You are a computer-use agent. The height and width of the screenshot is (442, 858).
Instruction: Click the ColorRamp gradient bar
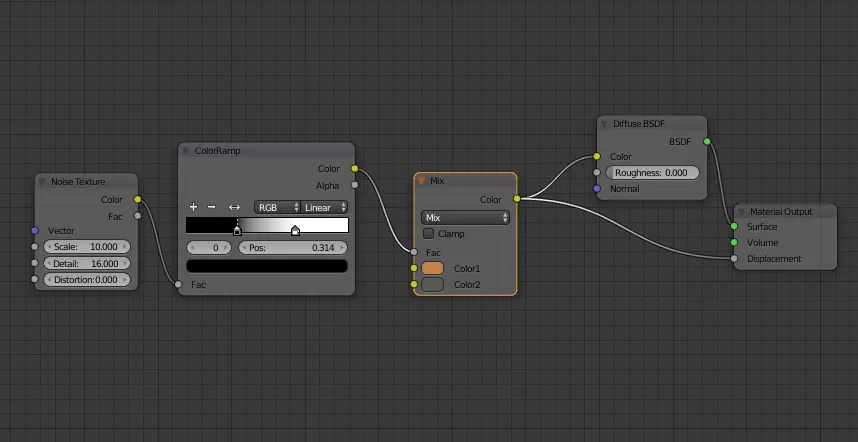(267, 225)
